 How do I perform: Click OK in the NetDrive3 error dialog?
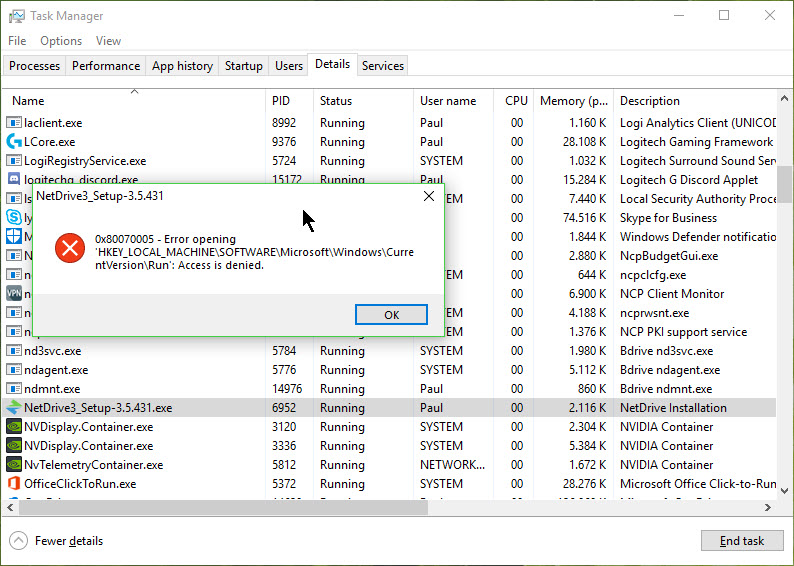[x=391, y=314]
